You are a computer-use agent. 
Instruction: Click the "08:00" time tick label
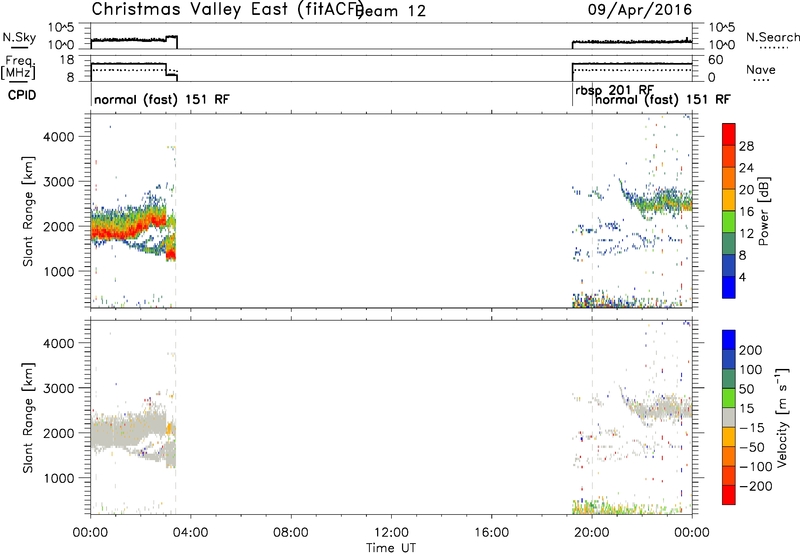click(291, 533)
